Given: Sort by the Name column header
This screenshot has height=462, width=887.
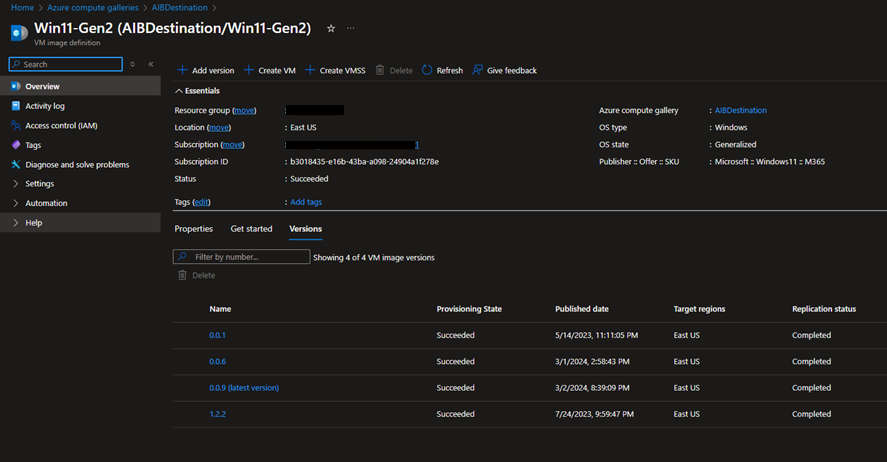Looking at the screenshot, I should point(220,309).
